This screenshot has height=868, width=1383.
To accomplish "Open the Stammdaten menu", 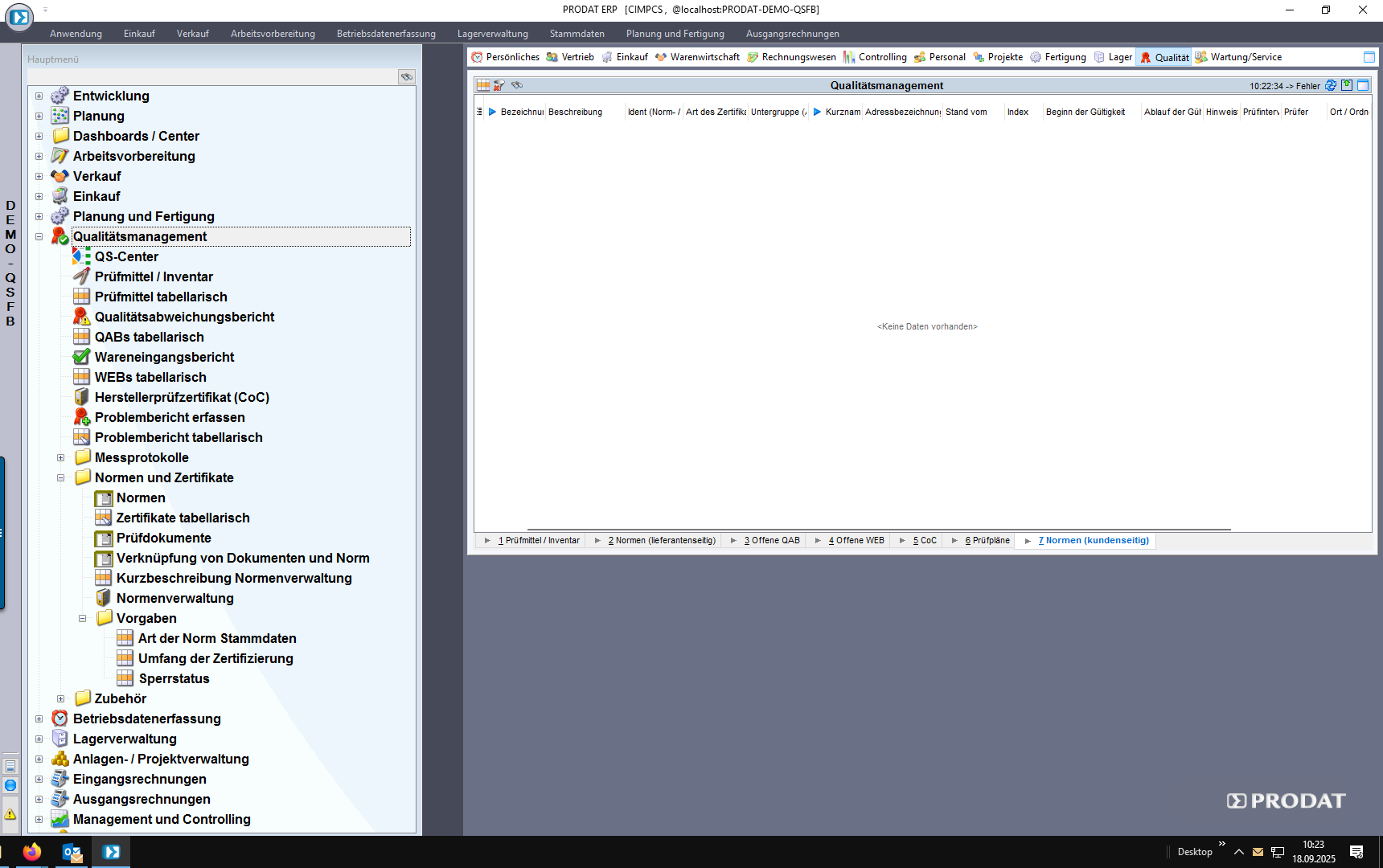I will 577,34.
